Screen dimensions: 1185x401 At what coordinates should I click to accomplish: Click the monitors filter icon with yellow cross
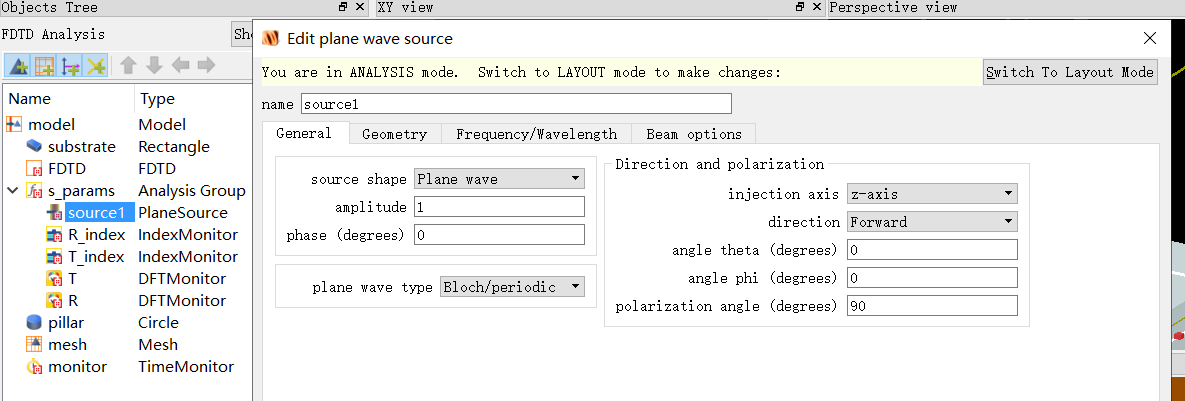click(96, 66)
